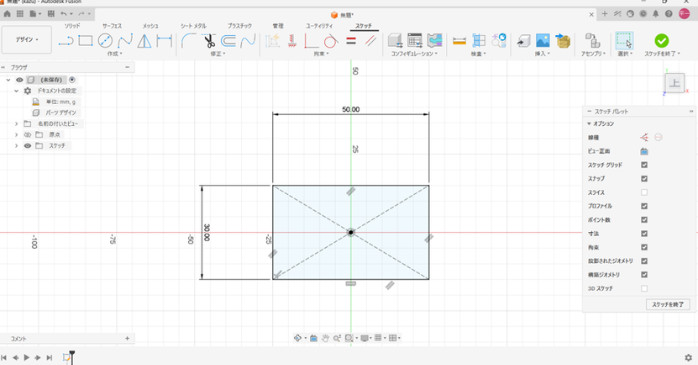Open the デザイン workspace dropdown
This screenshot has height=365, width=698.
[x=27, y=40]
